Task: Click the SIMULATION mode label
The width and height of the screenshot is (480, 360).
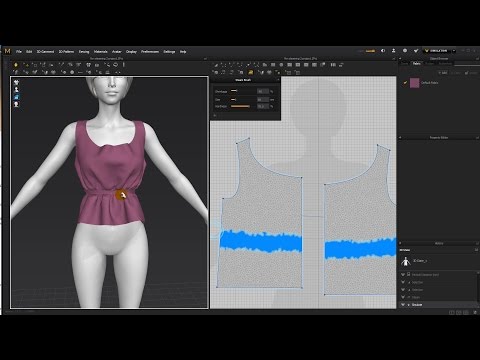Action: 438,51
